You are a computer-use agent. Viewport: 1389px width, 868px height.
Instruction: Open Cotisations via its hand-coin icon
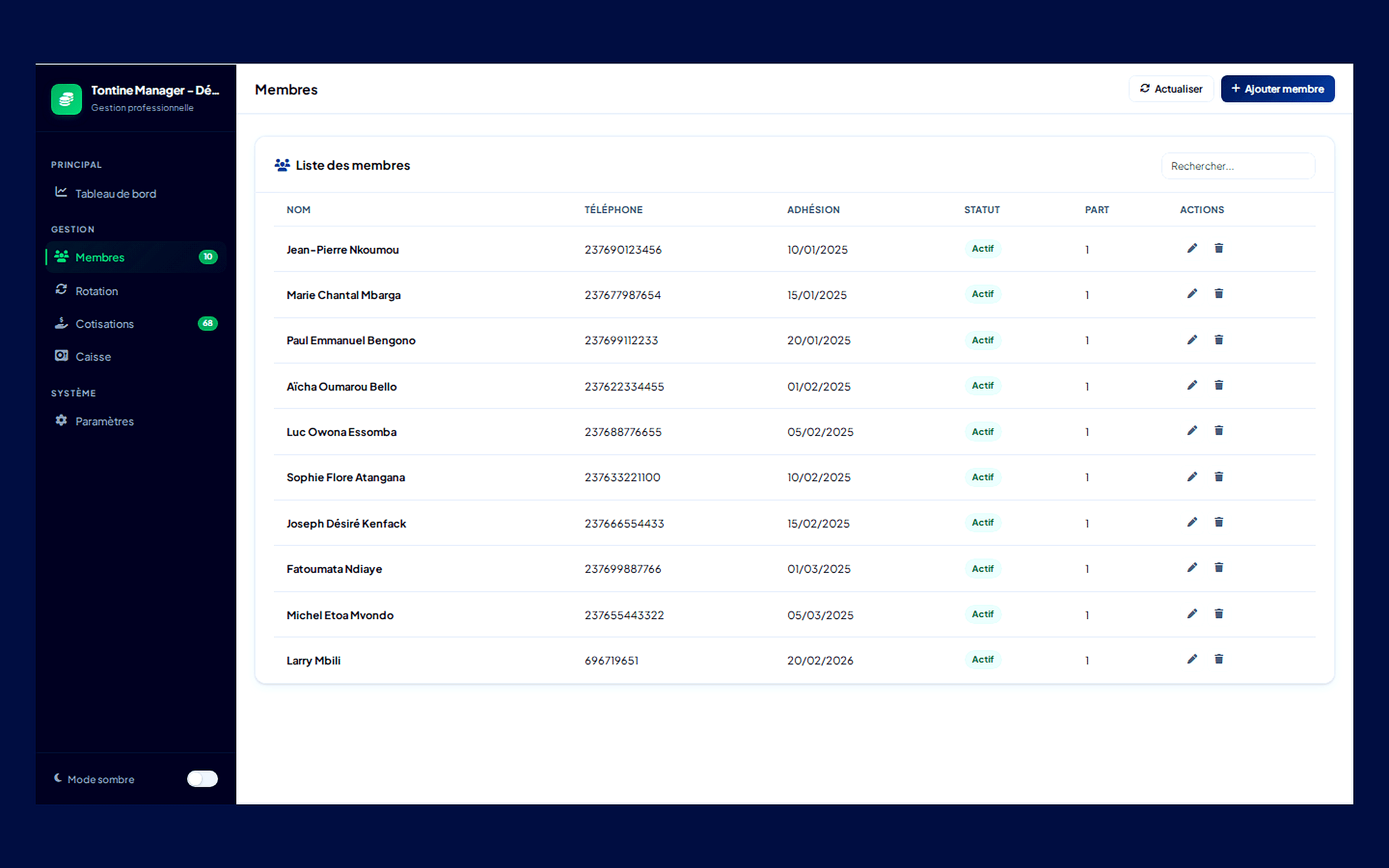pos(61,323)
